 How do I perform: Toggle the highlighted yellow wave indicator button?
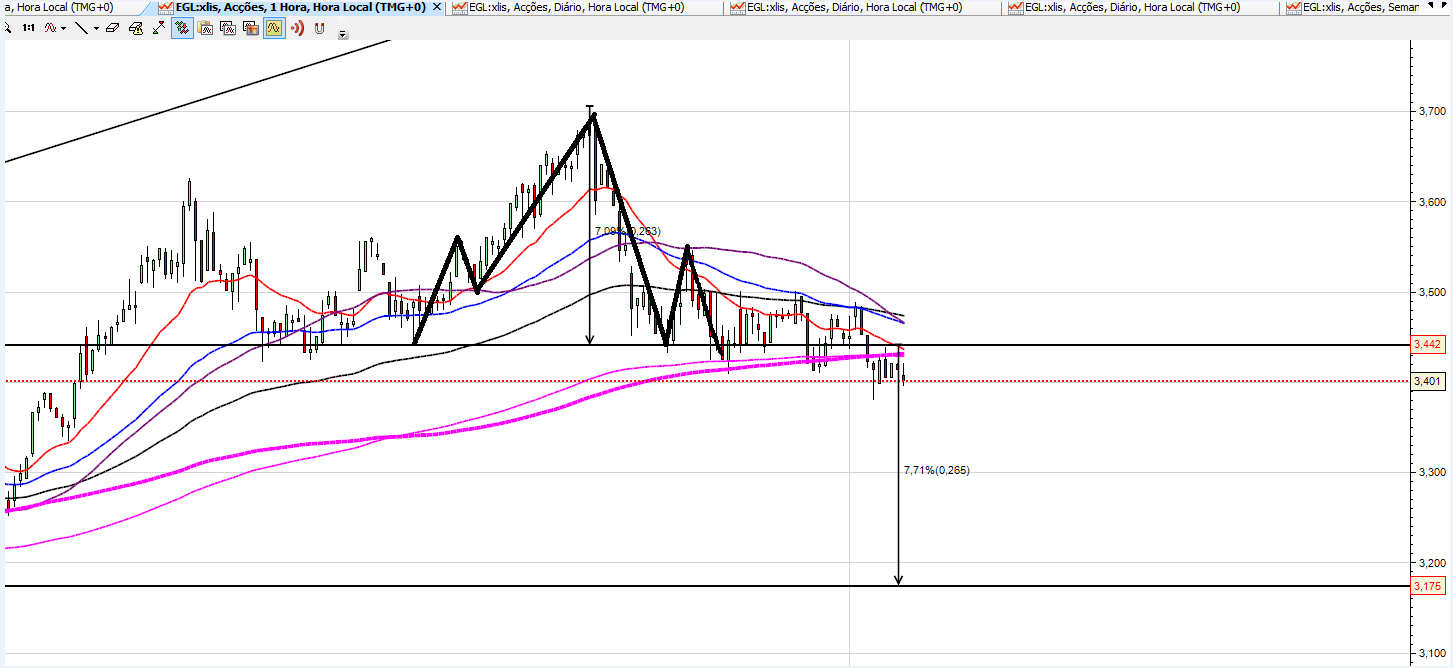274,28
